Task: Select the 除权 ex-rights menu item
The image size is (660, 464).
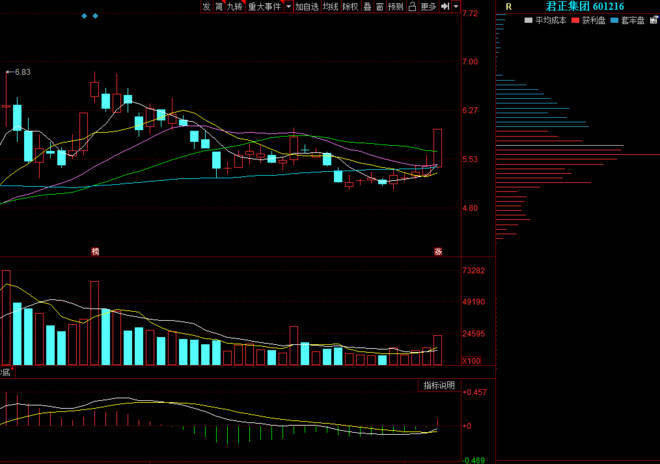Action: [x=350, y=6]
